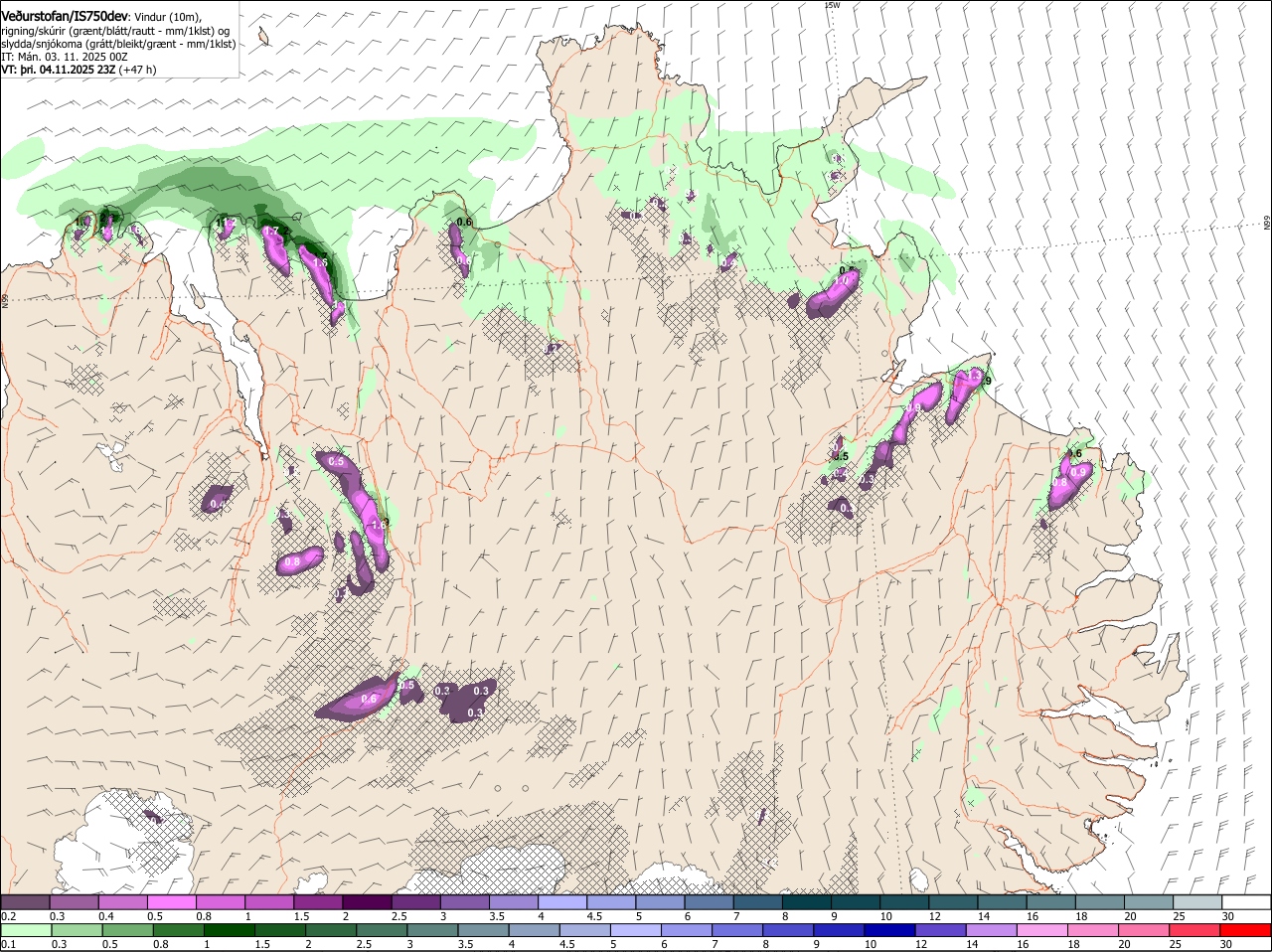
Task: Pick the lower rain scale swatch labeled 9
Action: 840,930
